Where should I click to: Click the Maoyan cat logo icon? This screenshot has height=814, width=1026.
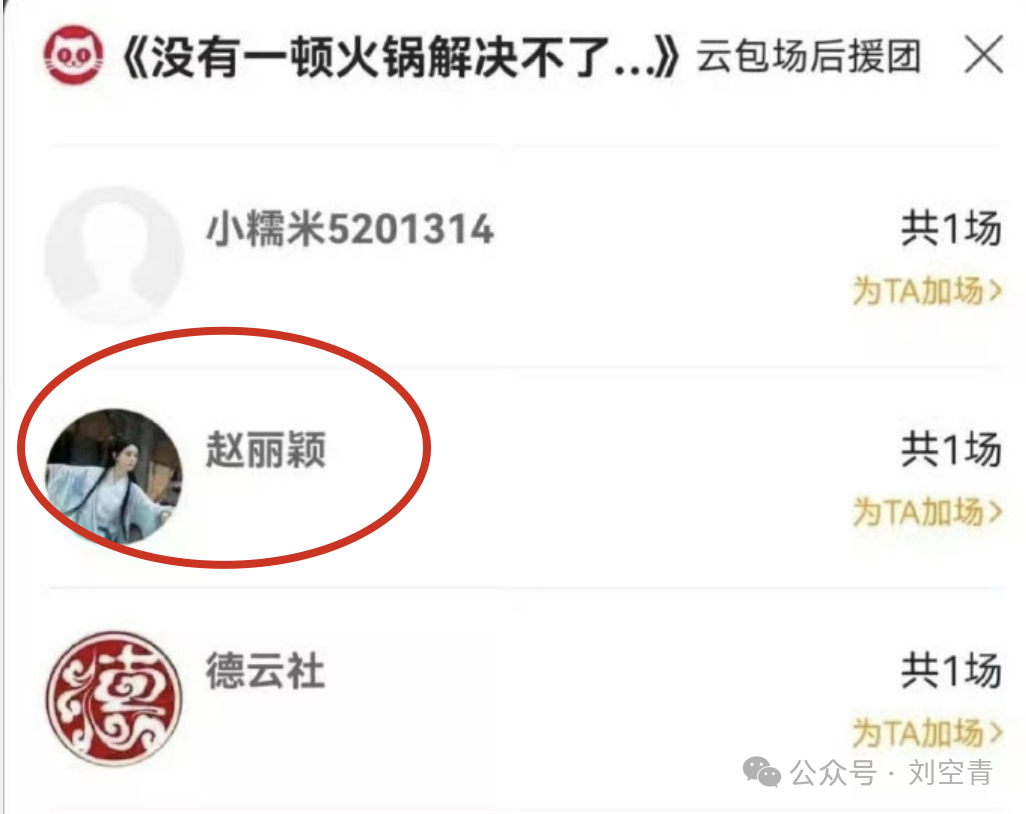[x=73, y=55]
